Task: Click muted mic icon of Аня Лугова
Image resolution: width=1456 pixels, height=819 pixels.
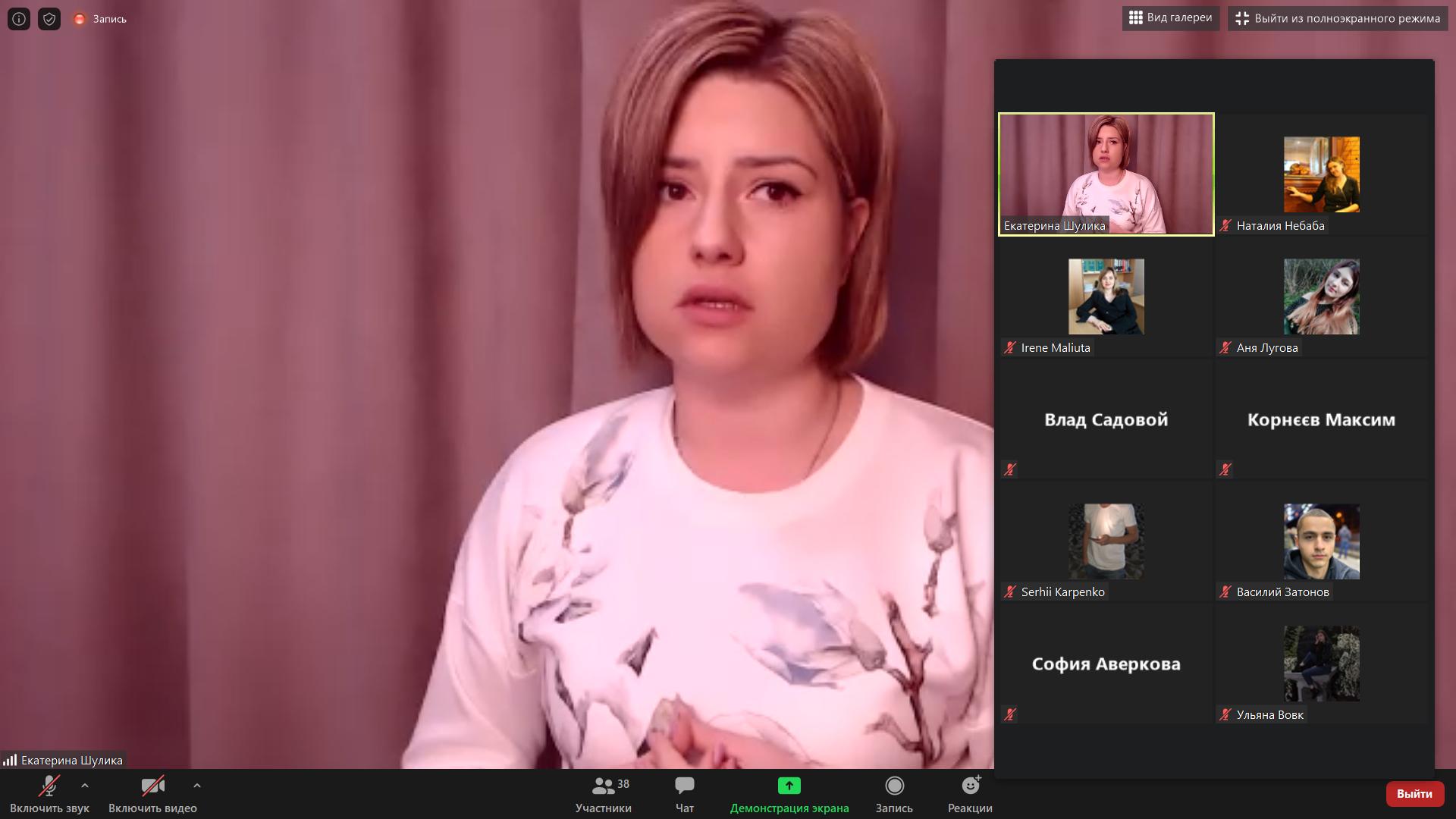Action: (x=1225, y=347)
